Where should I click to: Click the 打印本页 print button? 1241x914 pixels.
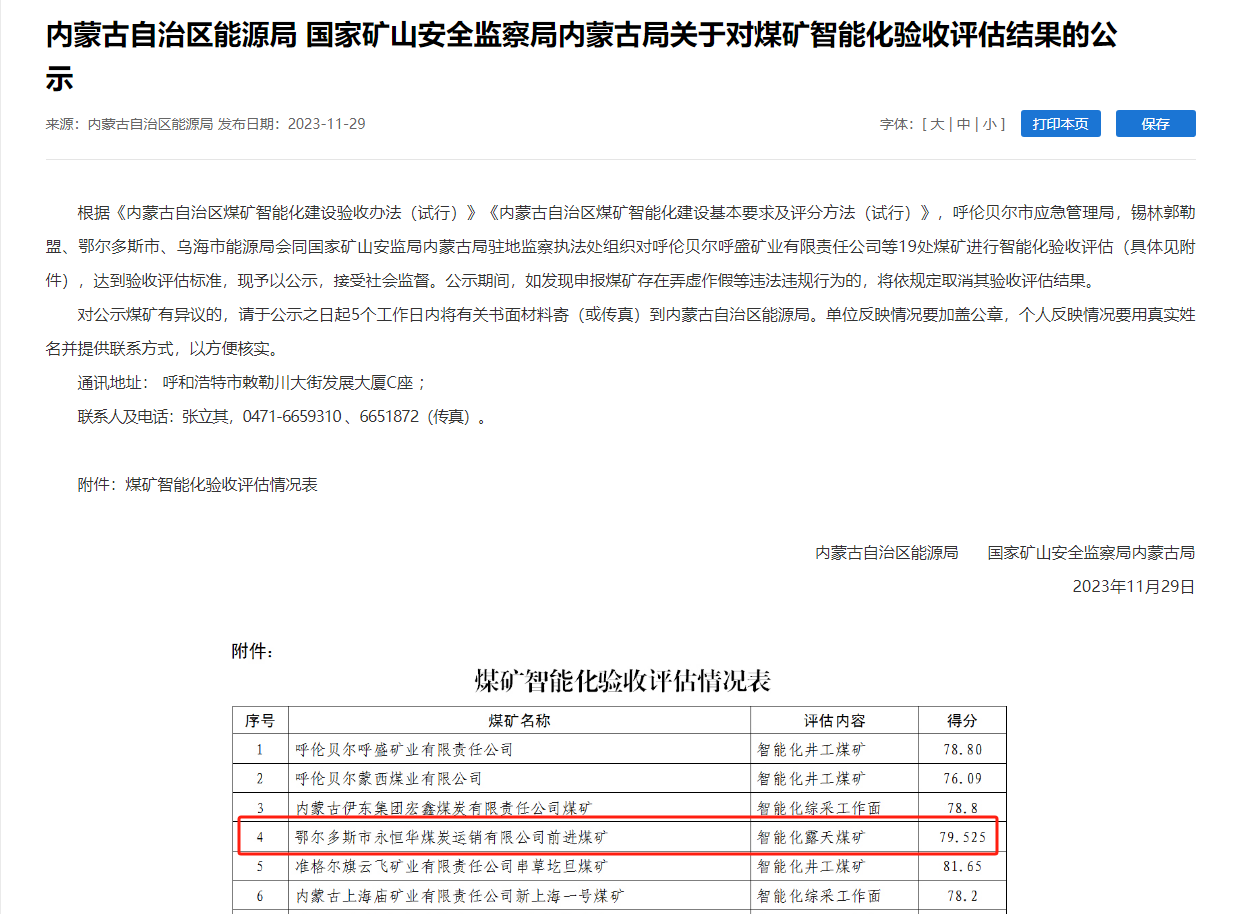(1060, 124)
